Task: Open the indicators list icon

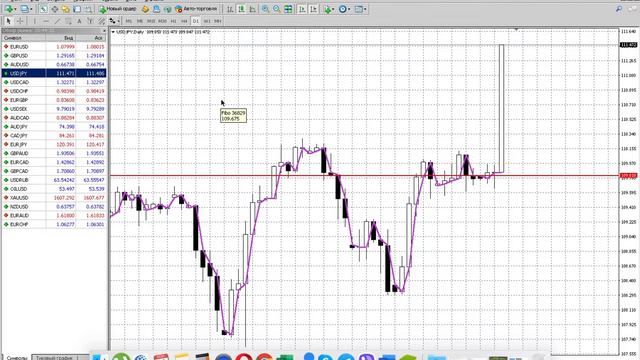Action: pyautogui.click(x=327, y=9)
